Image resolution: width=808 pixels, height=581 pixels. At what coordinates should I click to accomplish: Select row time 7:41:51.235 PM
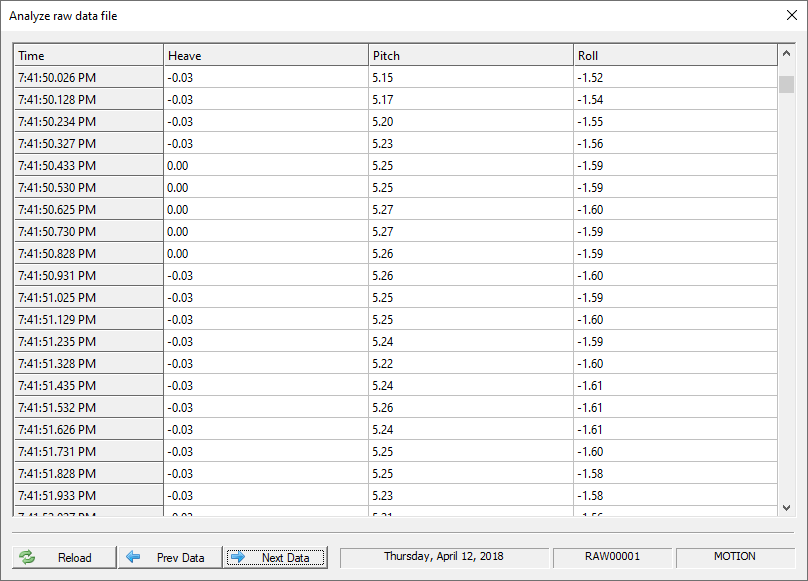point(89,341)
